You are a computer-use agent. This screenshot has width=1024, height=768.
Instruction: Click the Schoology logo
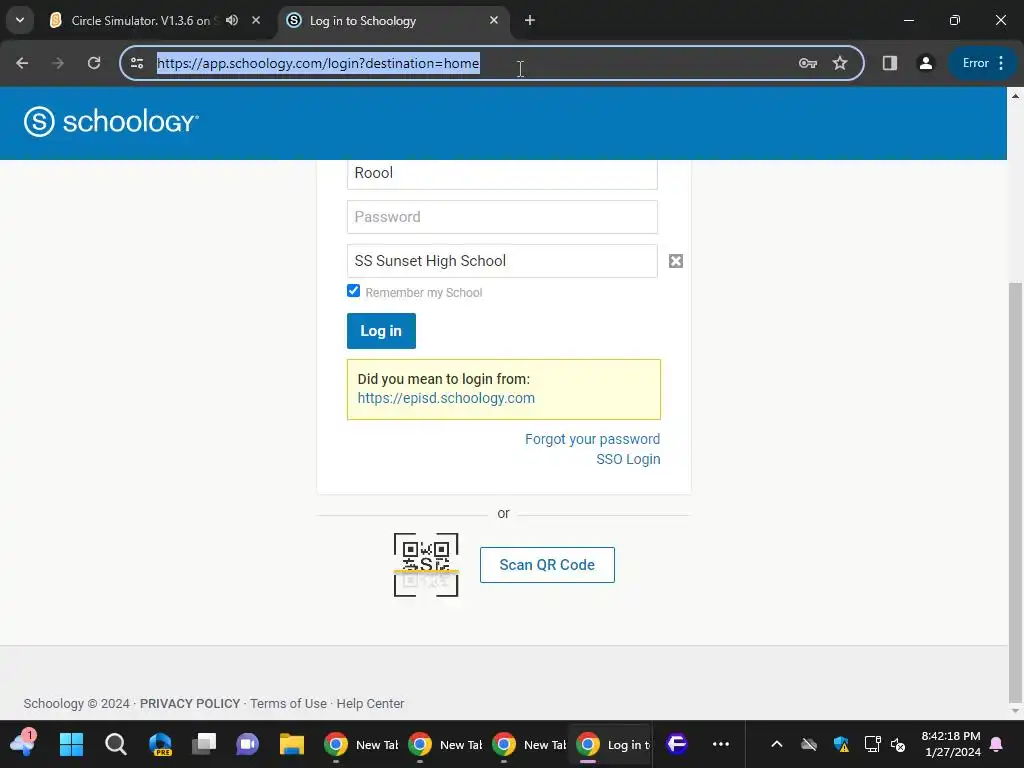111,121
